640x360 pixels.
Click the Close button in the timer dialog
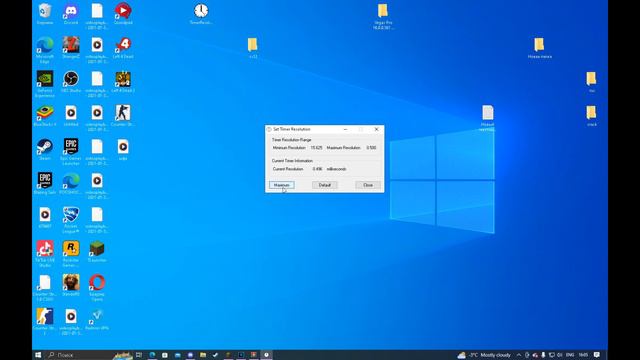(368, 185)
